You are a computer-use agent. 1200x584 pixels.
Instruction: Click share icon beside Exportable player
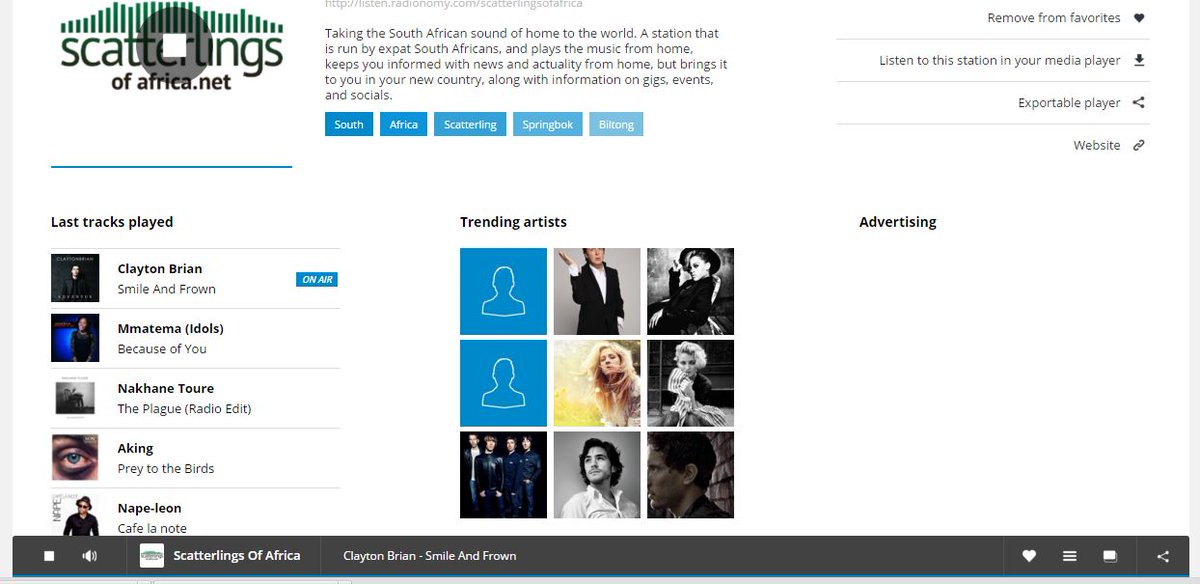[x=1139, y=103]
